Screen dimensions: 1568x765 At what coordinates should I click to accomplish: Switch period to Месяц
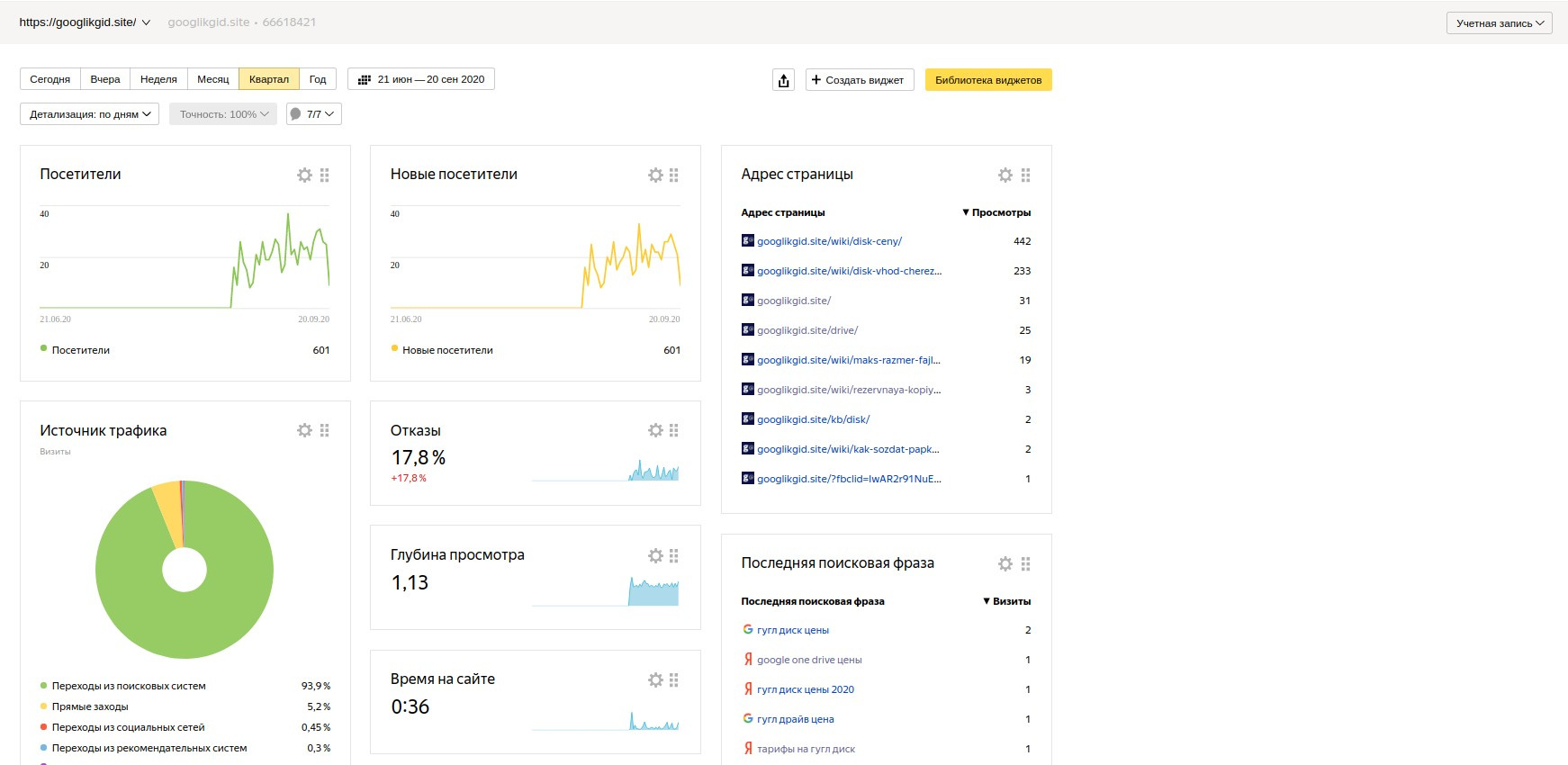(x=213, y=79)
